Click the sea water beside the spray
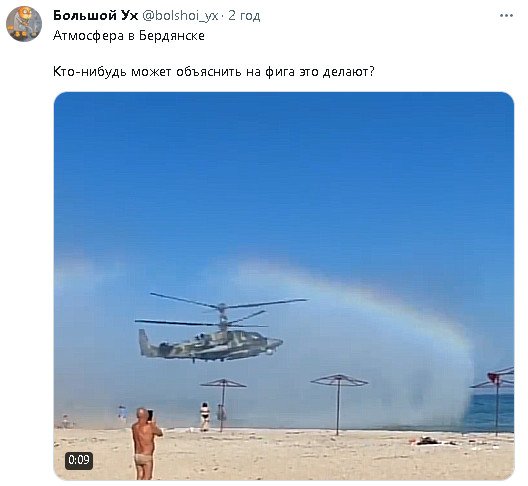 (x=490, y=413)
